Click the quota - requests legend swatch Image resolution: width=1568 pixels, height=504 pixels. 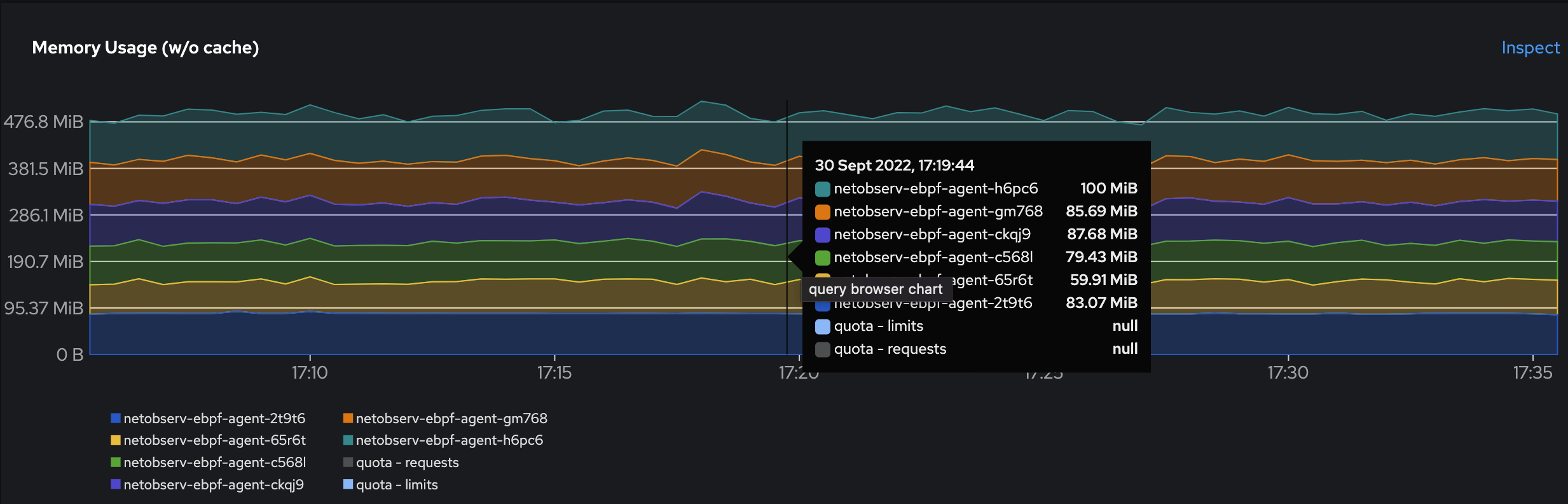point(348,462)
